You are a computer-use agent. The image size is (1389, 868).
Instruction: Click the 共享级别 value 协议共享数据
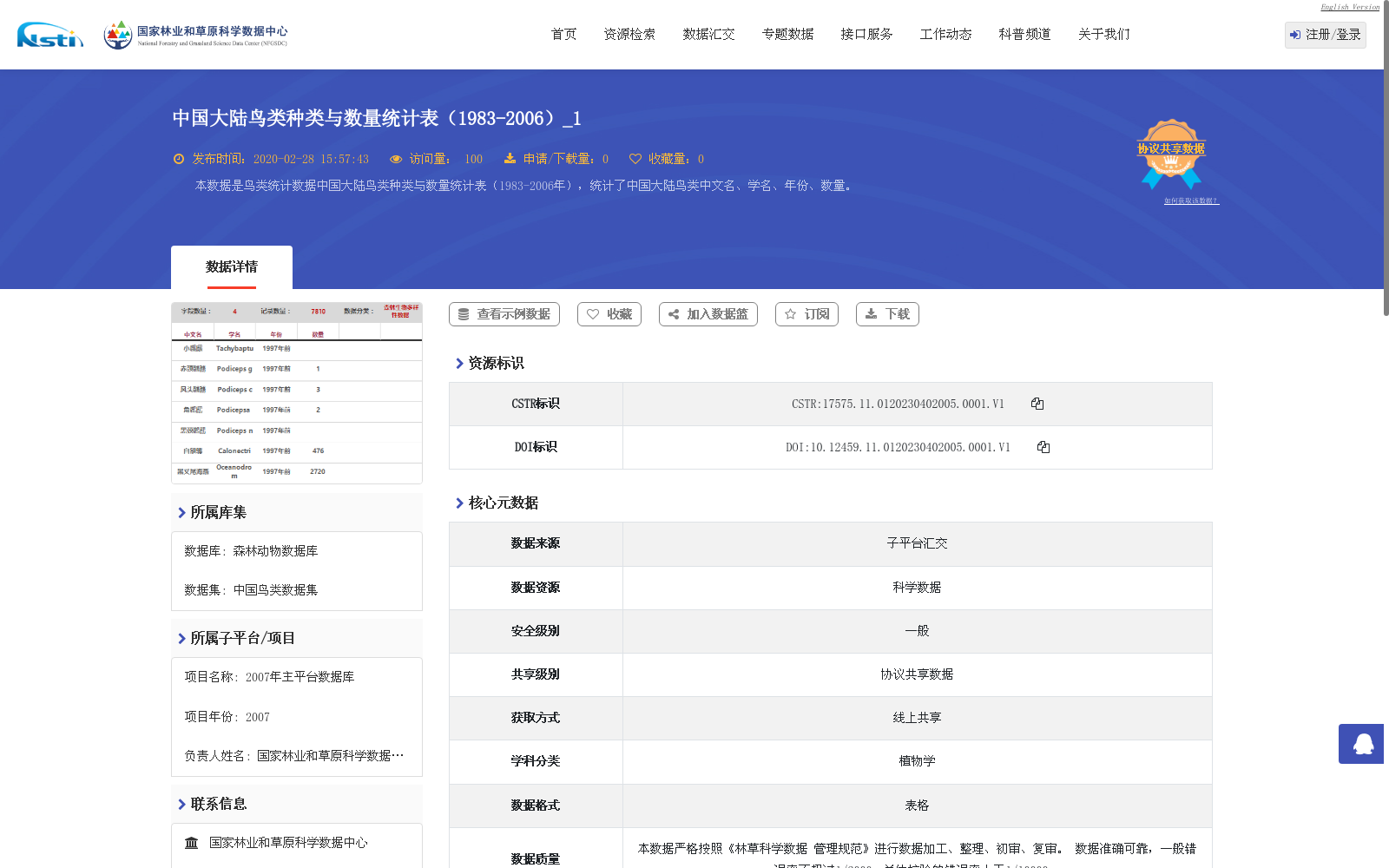pos(917,674)
